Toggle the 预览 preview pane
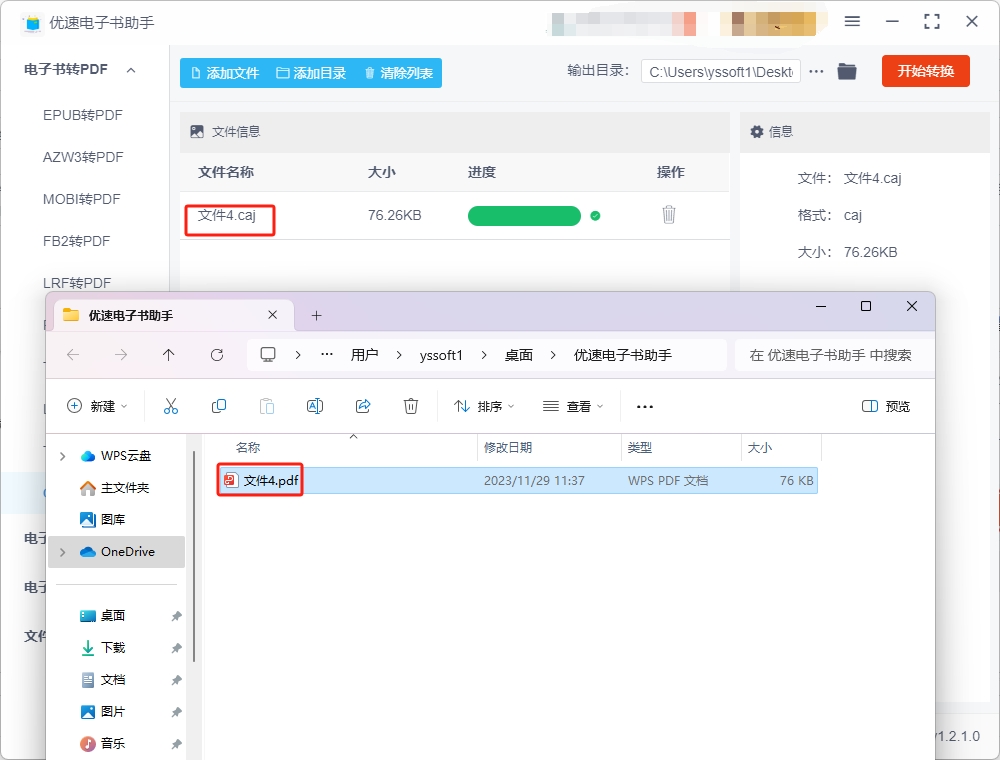 point(886,406)
